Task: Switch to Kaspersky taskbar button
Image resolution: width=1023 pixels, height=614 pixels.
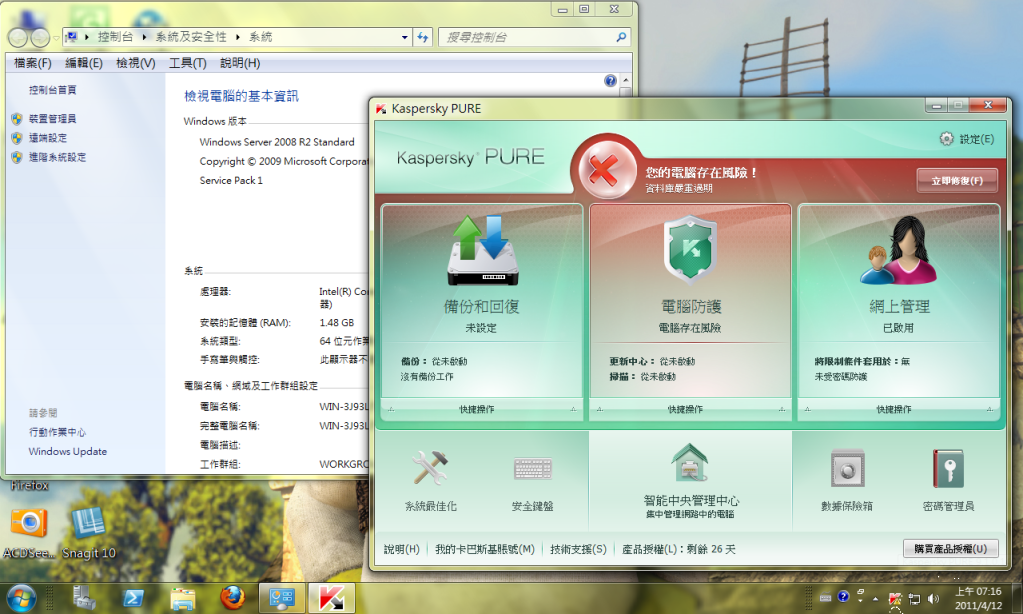Action: coord(331,598)
